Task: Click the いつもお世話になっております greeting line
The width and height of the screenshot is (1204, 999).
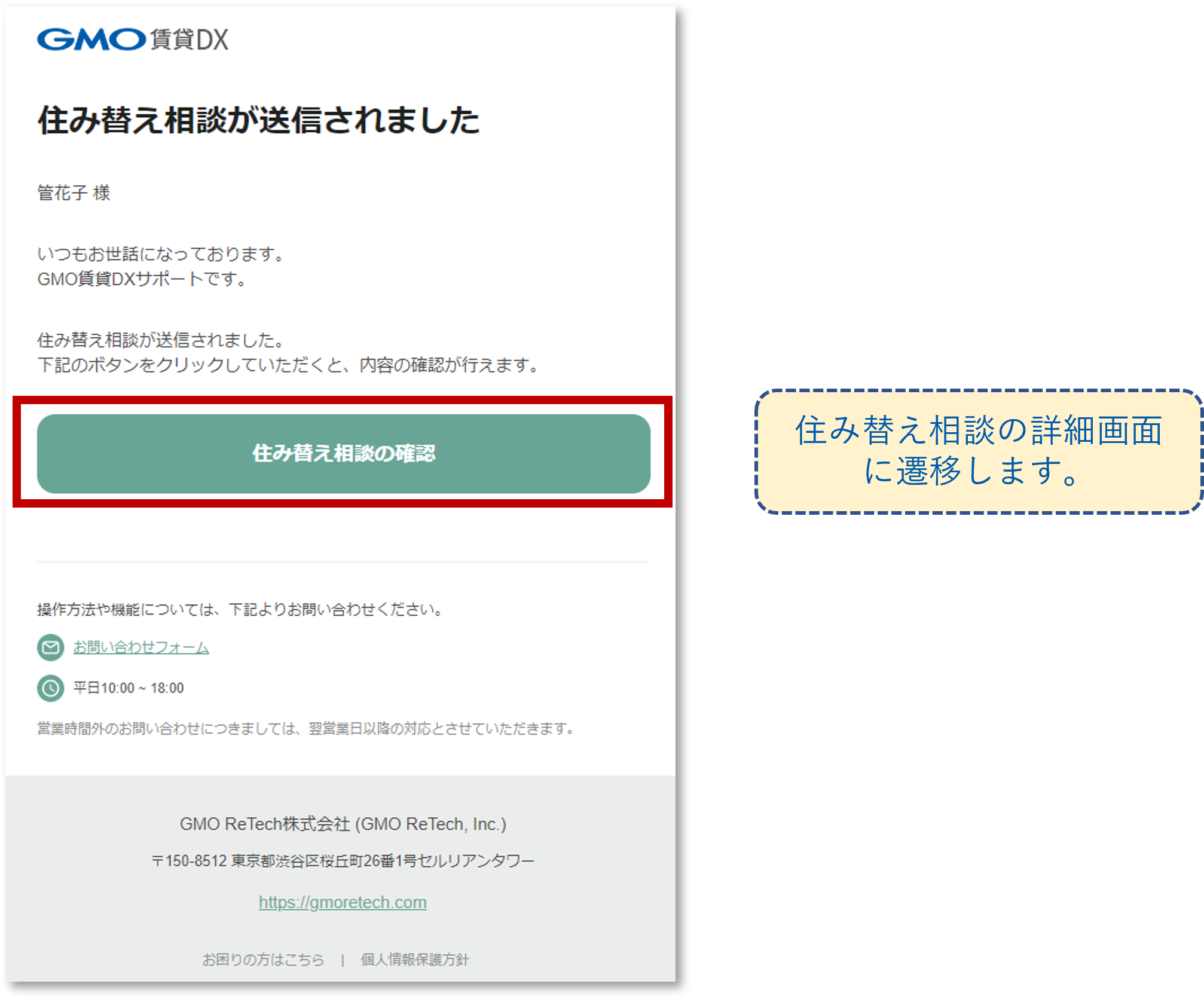Action: [161, 254]
